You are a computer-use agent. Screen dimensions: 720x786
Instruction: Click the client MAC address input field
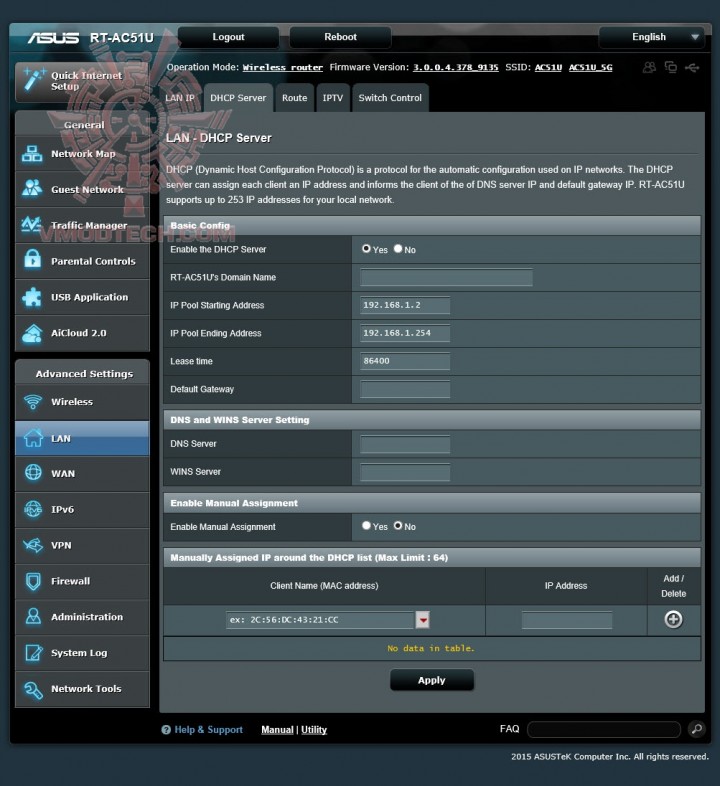(x=320, y=620)
